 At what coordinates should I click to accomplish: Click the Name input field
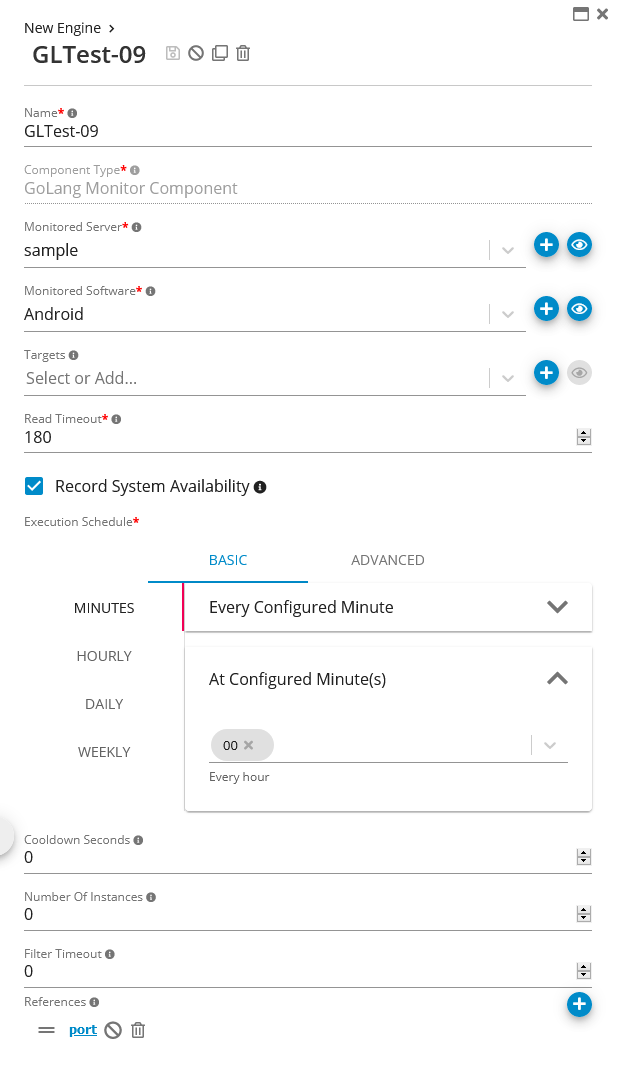pyautogui.click(x=300, y=131)
